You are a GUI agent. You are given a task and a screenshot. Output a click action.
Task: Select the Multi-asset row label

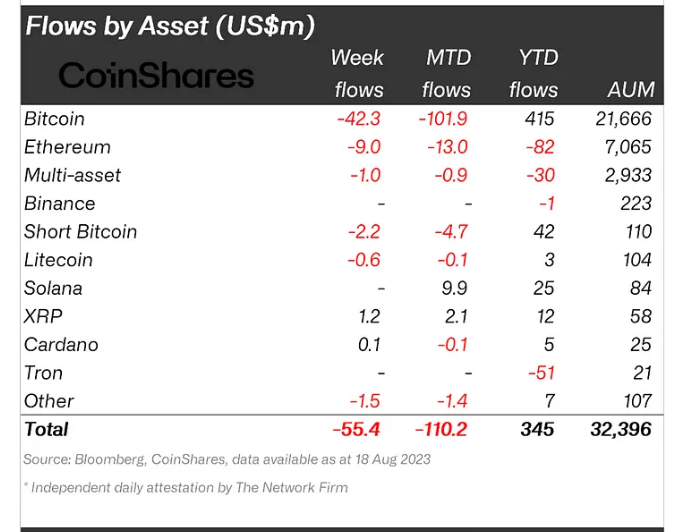pyautogui.click(x=72, y=175)
